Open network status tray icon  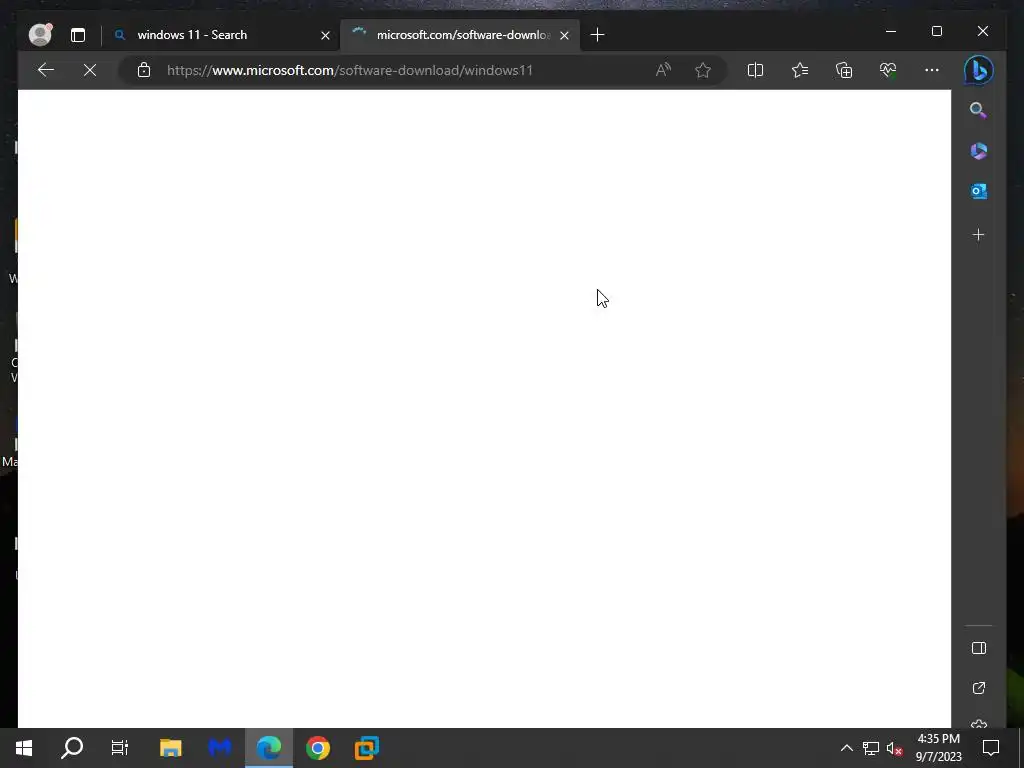[x=871, y=748]
